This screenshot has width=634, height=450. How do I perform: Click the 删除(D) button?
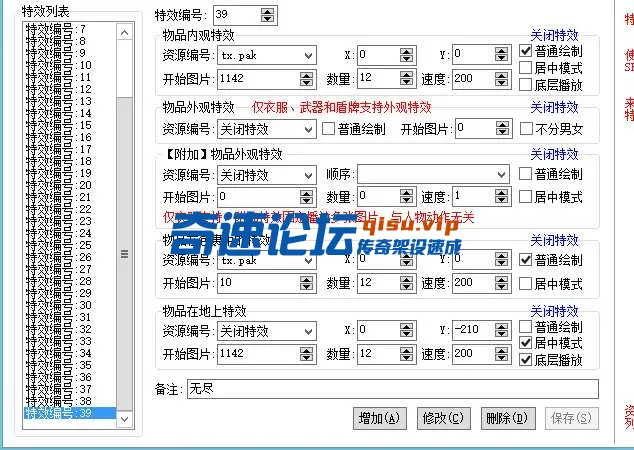(508, 418)
